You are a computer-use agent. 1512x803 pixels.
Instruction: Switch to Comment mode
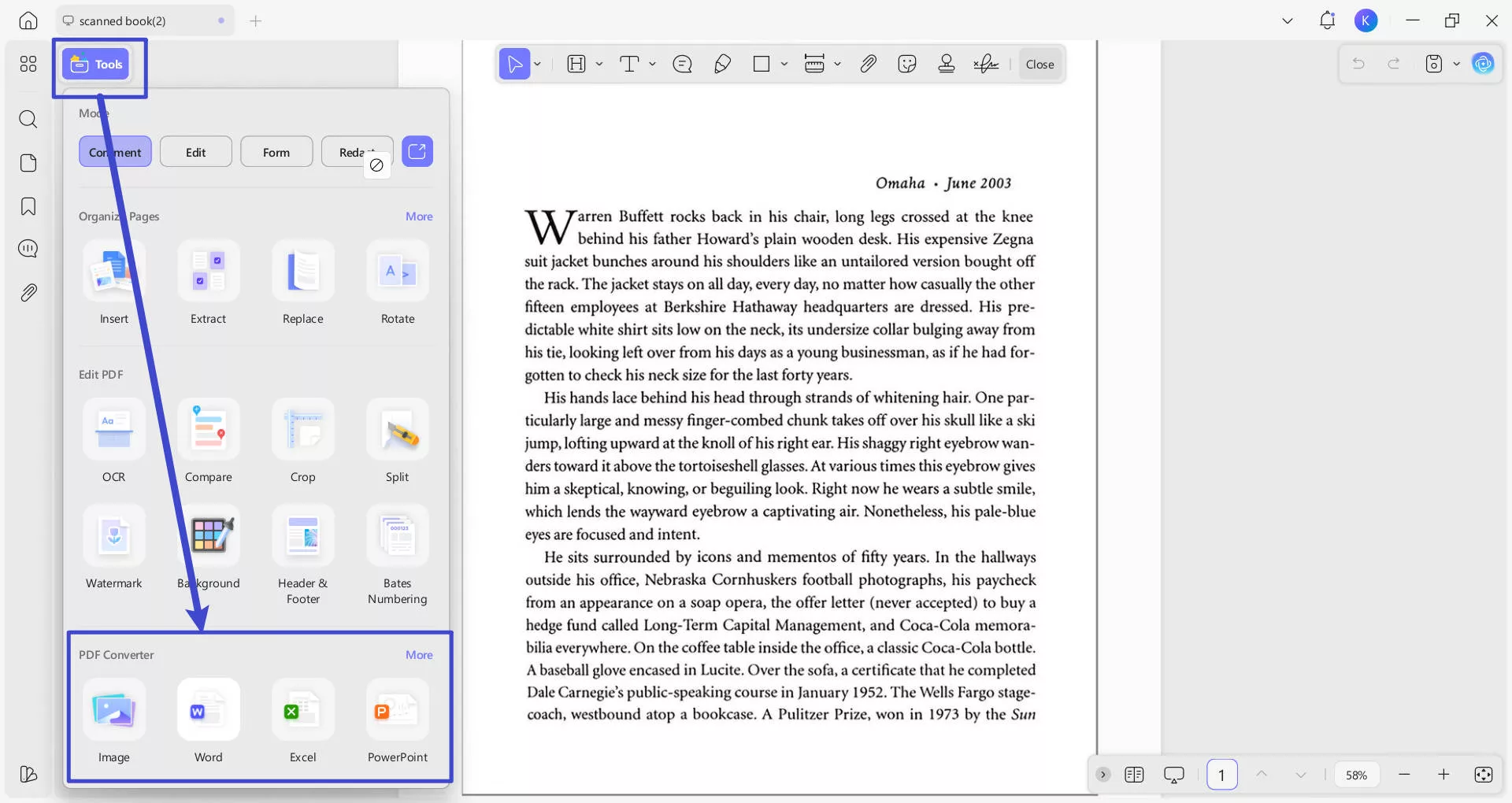[115, 152]
